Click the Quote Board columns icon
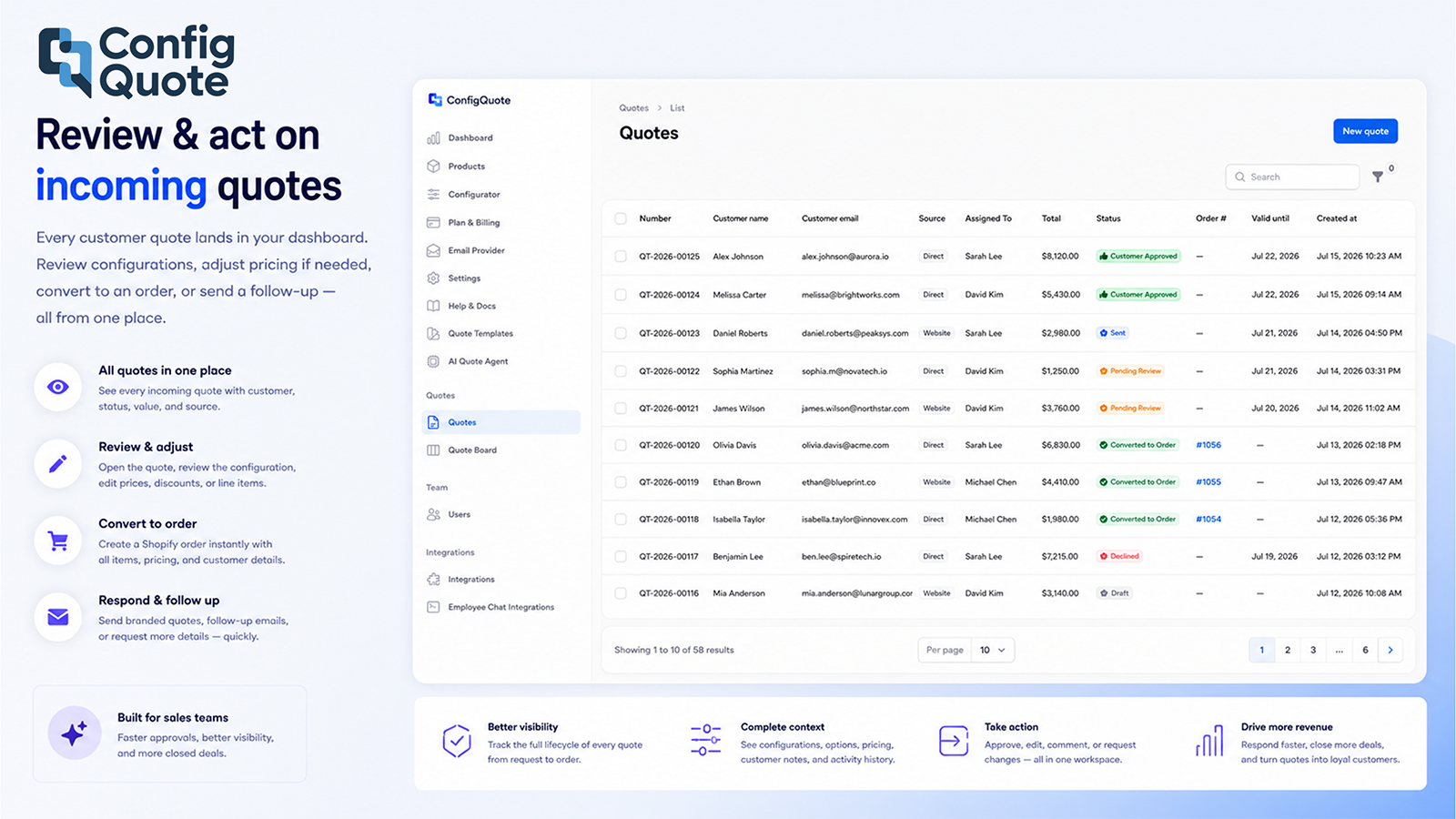The image size is (1456, 819). point(433,450)
